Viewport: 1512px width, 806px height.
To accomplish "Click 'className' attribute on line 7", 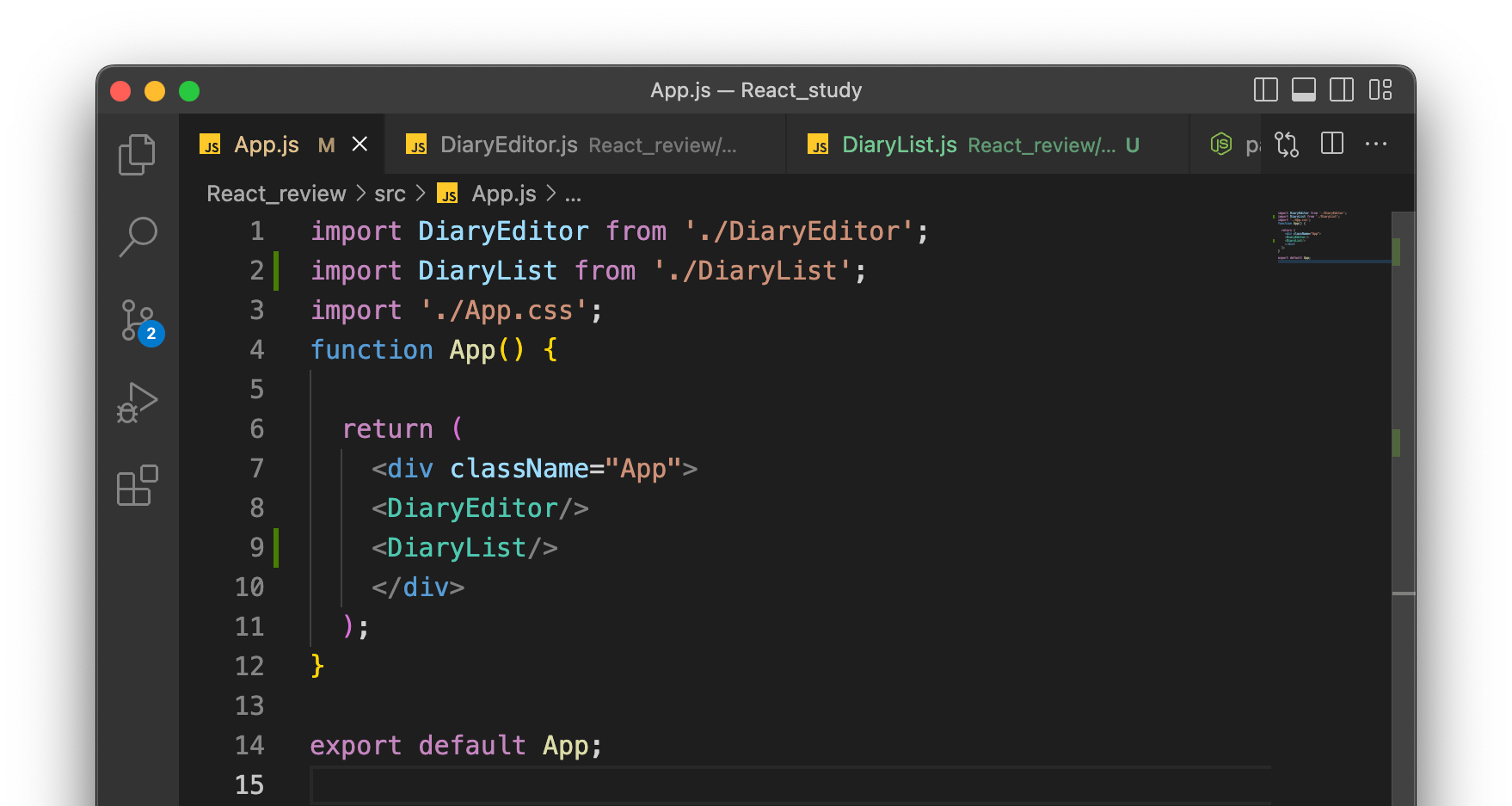I will [519, 468].
